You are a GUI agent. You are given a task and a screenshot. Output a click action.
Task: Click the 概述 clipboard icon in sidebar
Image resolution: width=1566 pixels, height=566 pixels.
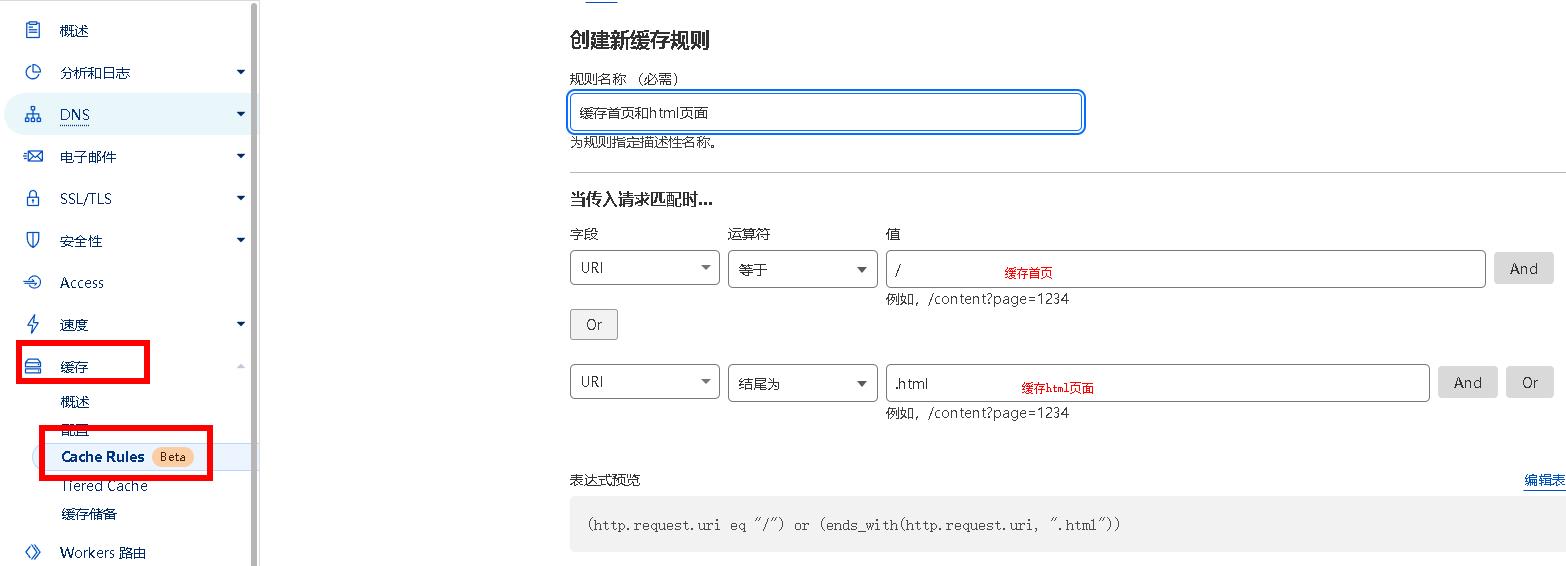coord(33,30)
